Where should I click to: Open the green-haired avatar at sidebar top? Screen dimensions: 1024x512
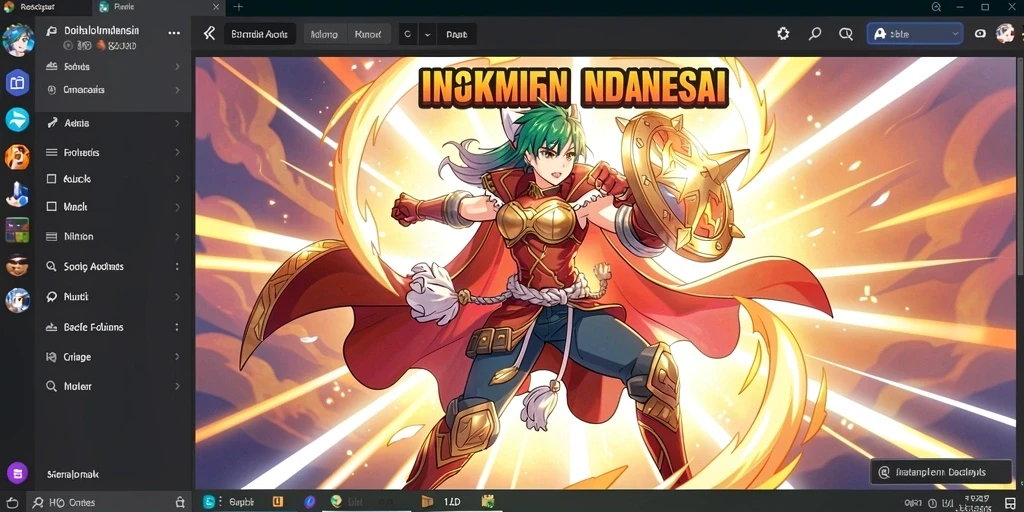[18, 40]
